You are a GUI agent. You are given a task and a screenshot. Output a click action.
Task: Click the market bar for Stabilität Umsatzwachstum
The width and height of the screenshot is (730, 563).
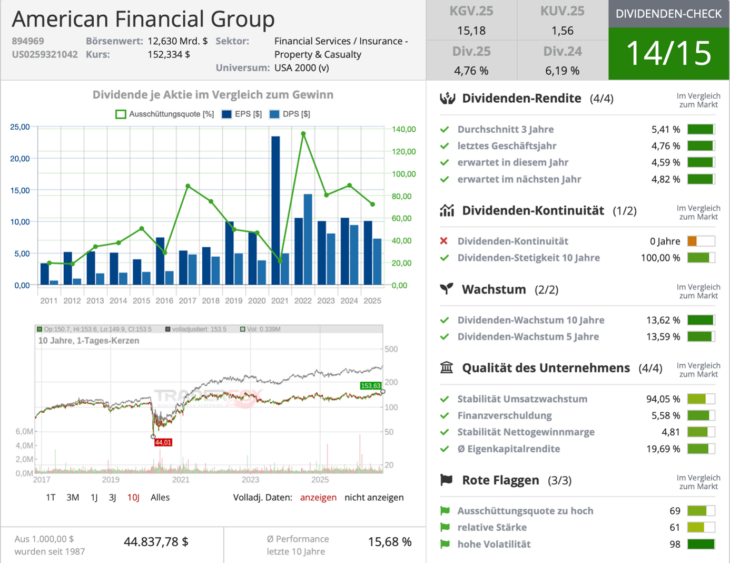tap(701, 399)
